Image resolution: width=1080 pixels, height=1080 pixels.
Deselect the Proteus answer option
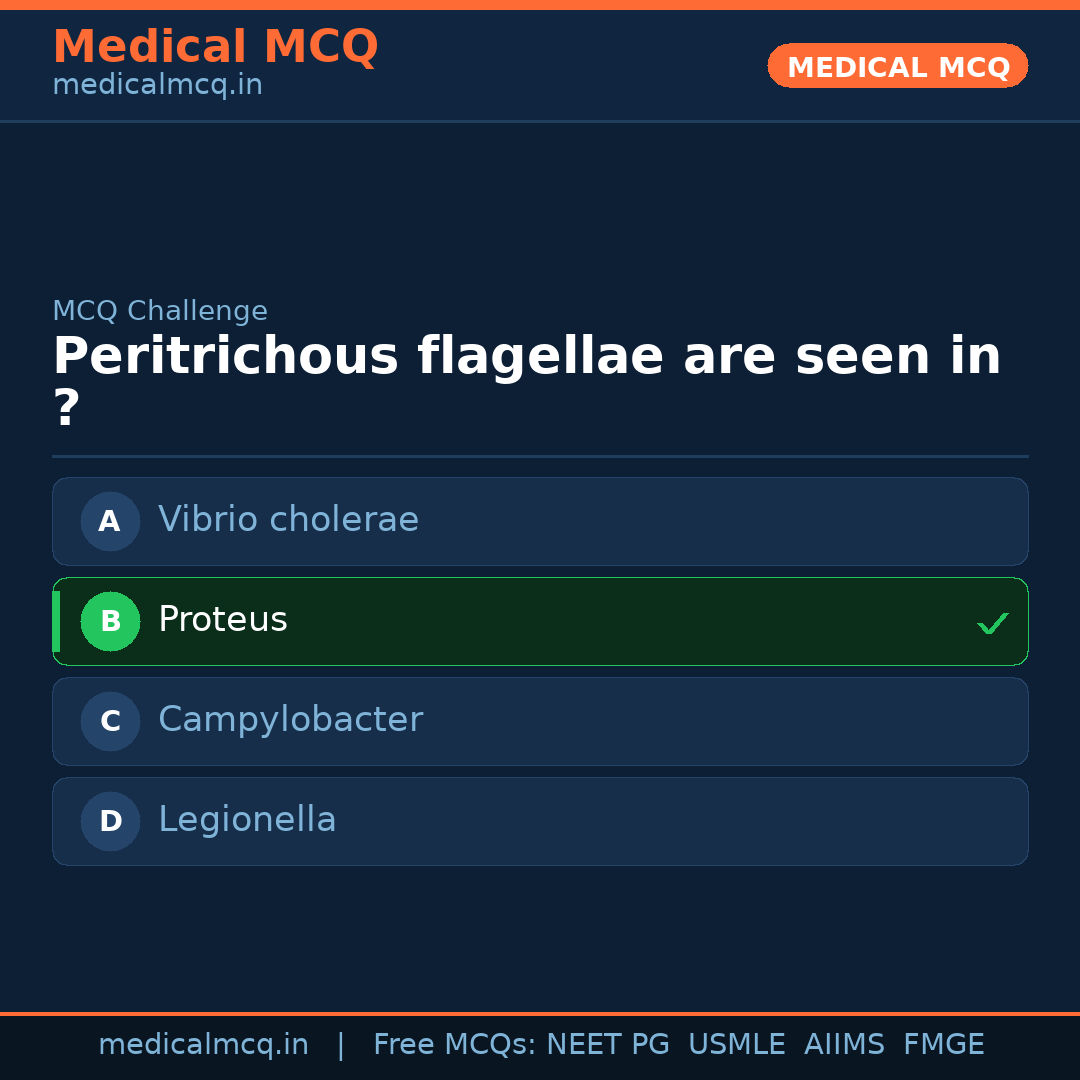coord(540,621)
